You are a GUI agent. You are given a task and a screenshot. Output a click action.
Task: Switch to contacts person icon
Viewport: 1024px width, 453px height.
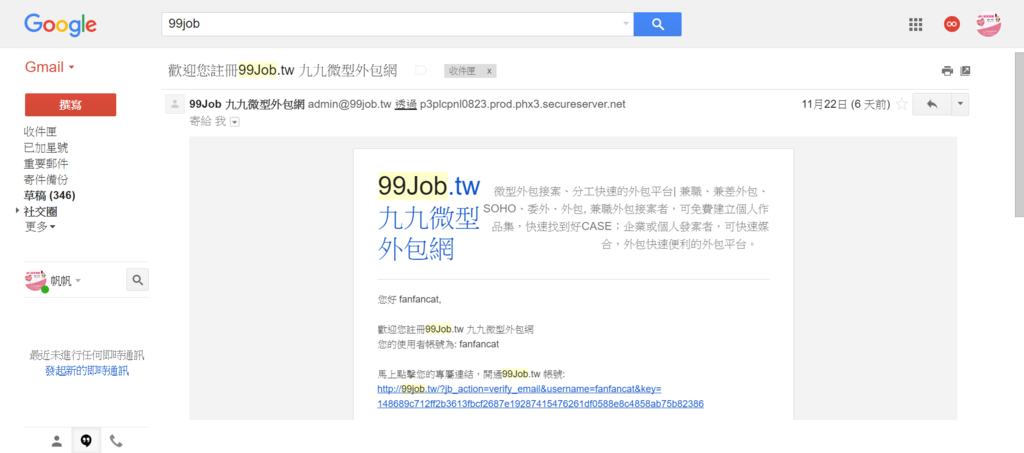pos(57,441)
